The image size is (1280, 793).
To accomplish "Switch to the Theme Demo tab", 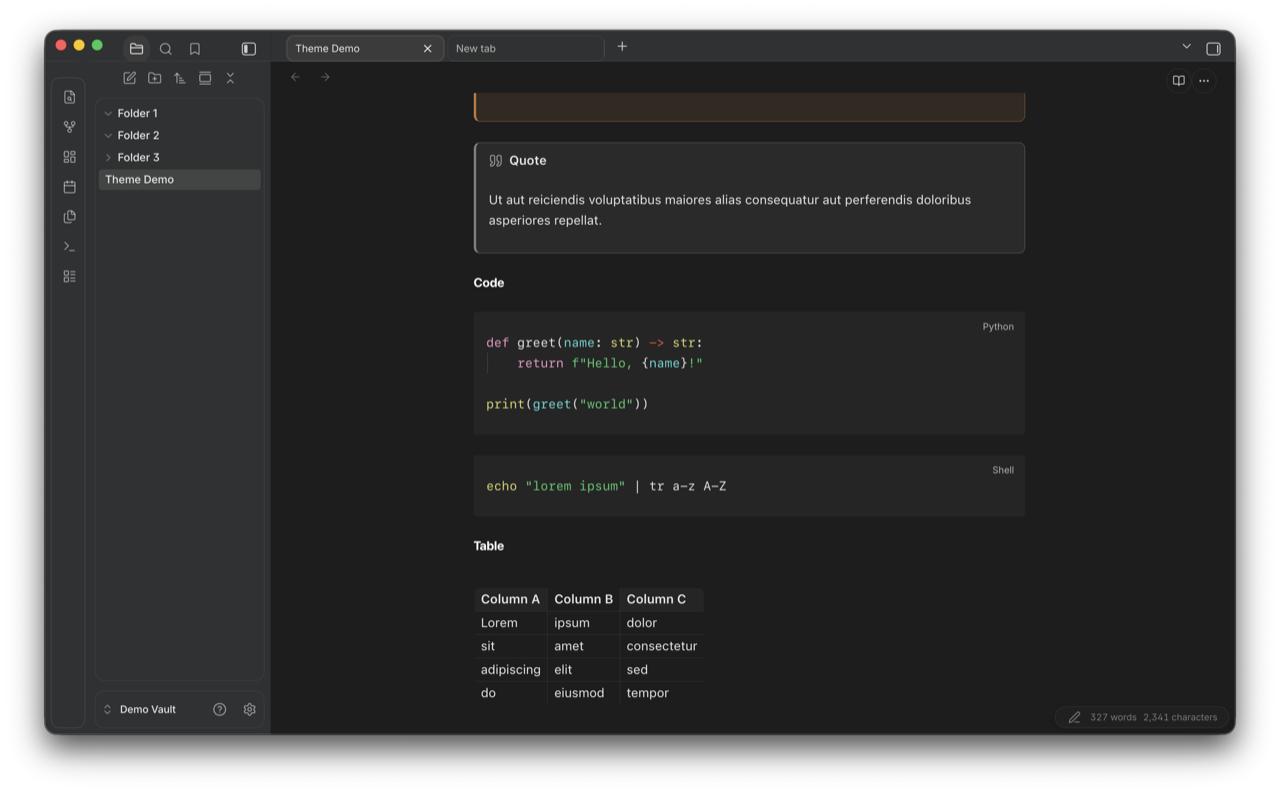I will pos(365,48).
